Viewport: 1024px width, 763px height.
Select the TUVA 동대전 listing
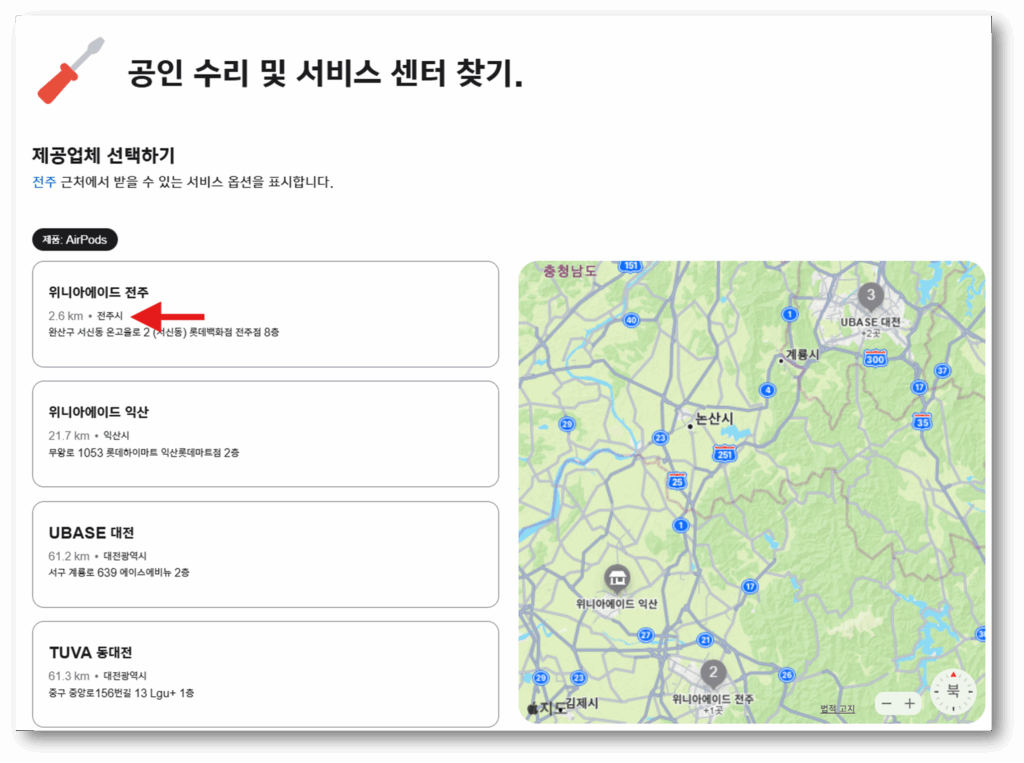pos(265,672)
